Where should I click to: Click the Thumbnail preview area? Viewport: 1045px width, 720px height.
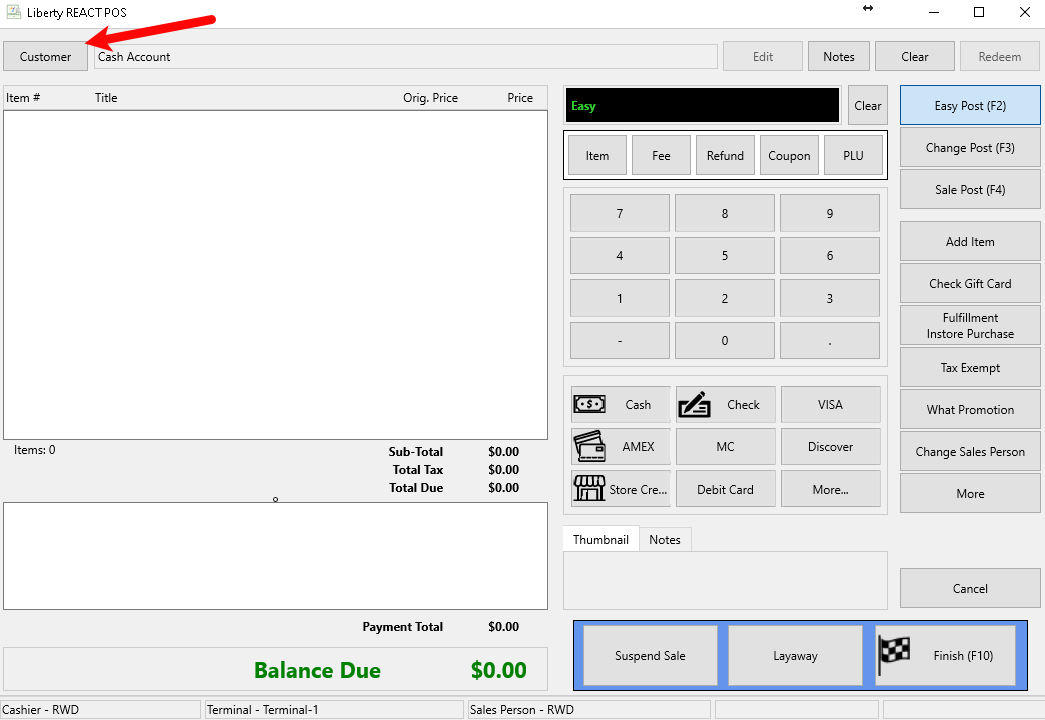pos(725,580)
